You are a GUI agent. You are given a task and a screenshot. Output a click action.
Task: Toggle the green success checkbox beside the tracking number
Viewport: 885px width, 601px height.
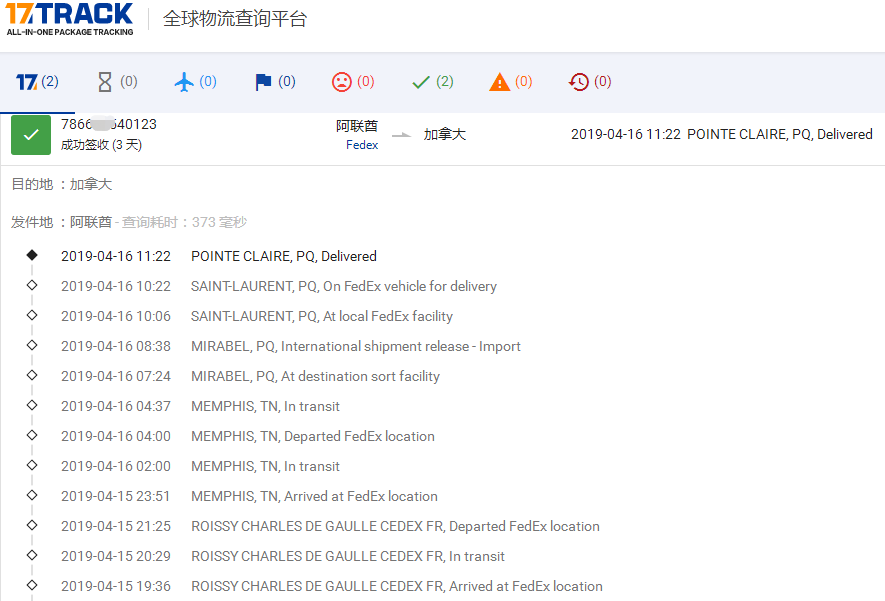[30, 134]
